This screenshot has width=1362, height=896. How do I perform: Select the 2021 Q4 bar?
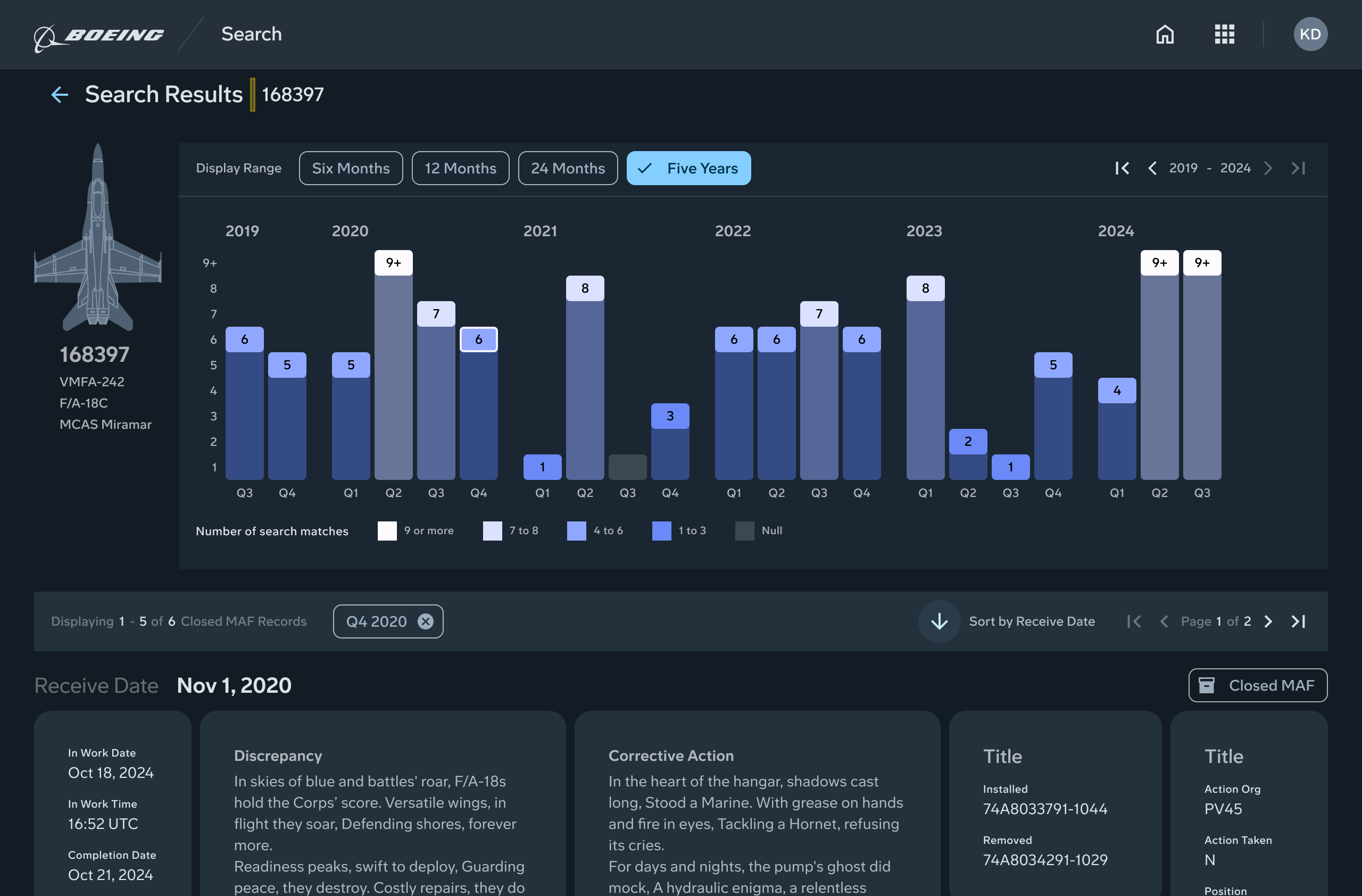(670, 442)
